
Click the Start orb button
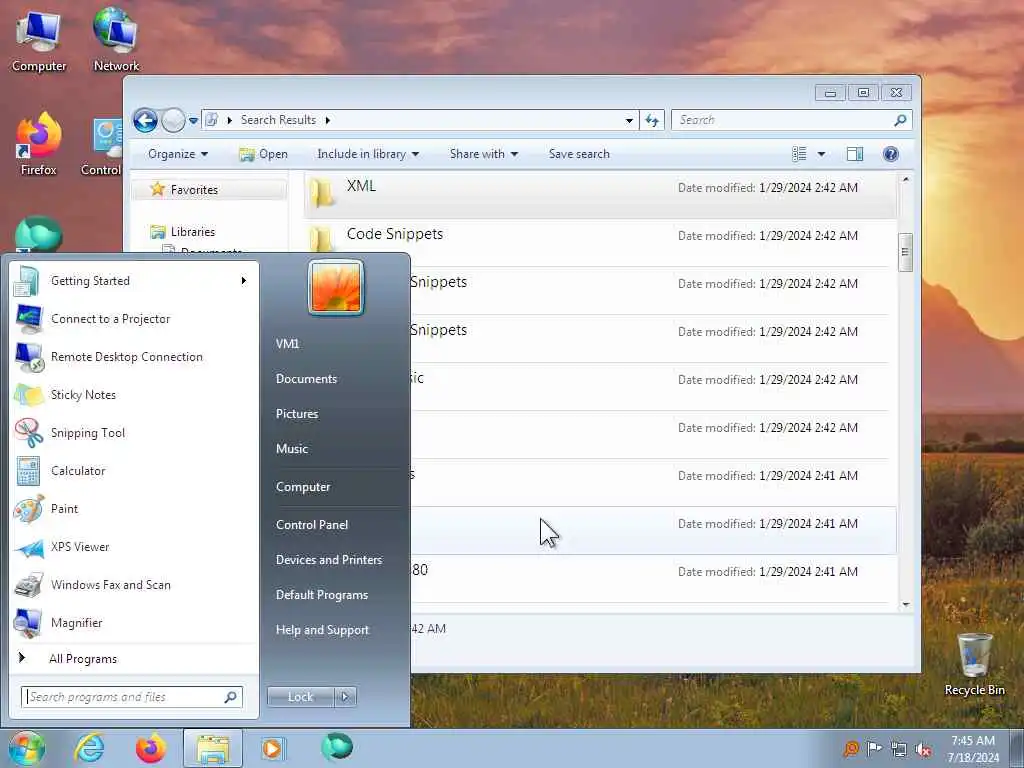(26, 748)
